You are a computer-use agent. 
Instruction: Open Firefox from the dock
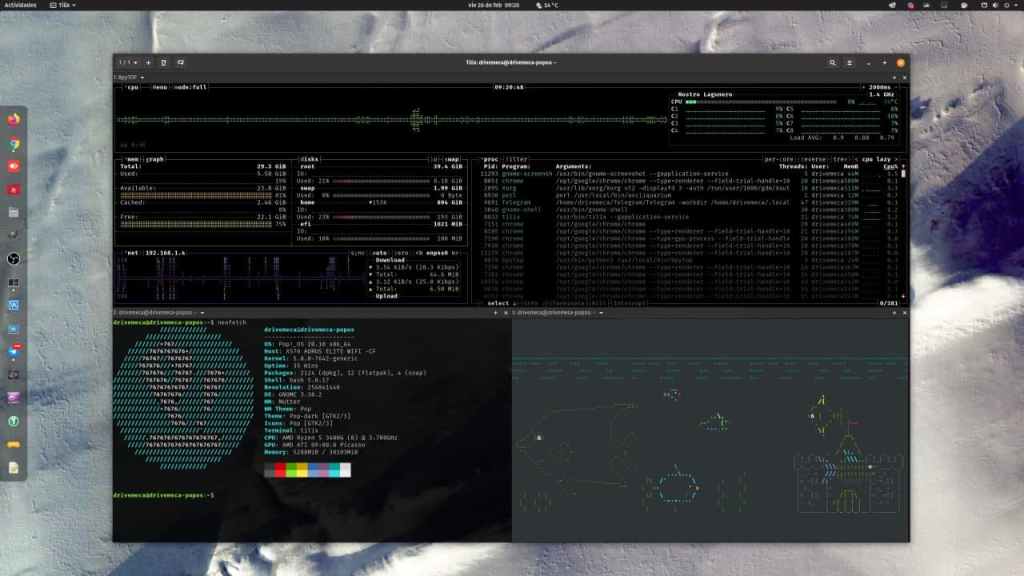click(14, 119)
